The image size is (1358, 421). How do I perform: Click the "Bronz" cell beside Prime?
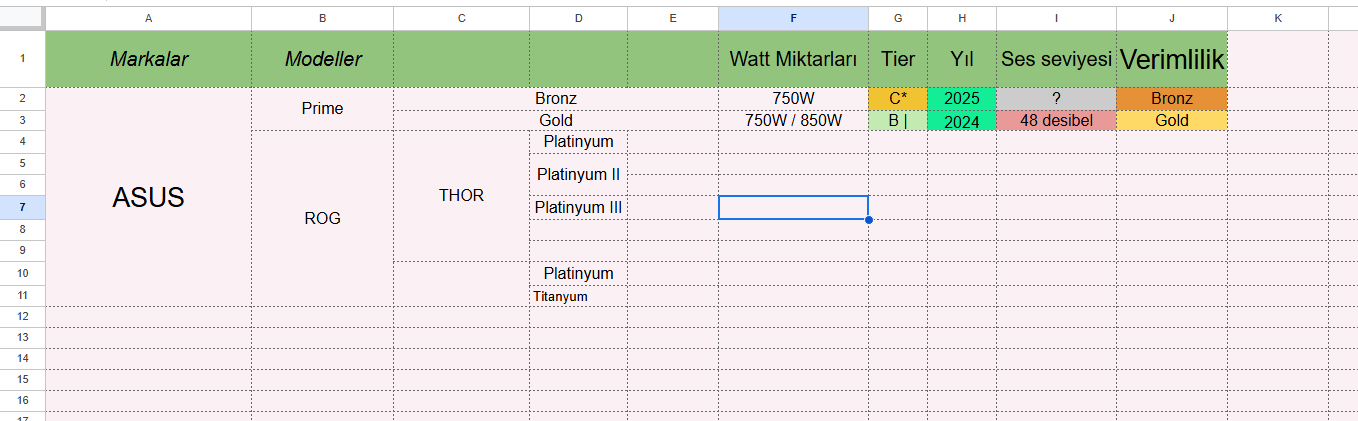556,99
